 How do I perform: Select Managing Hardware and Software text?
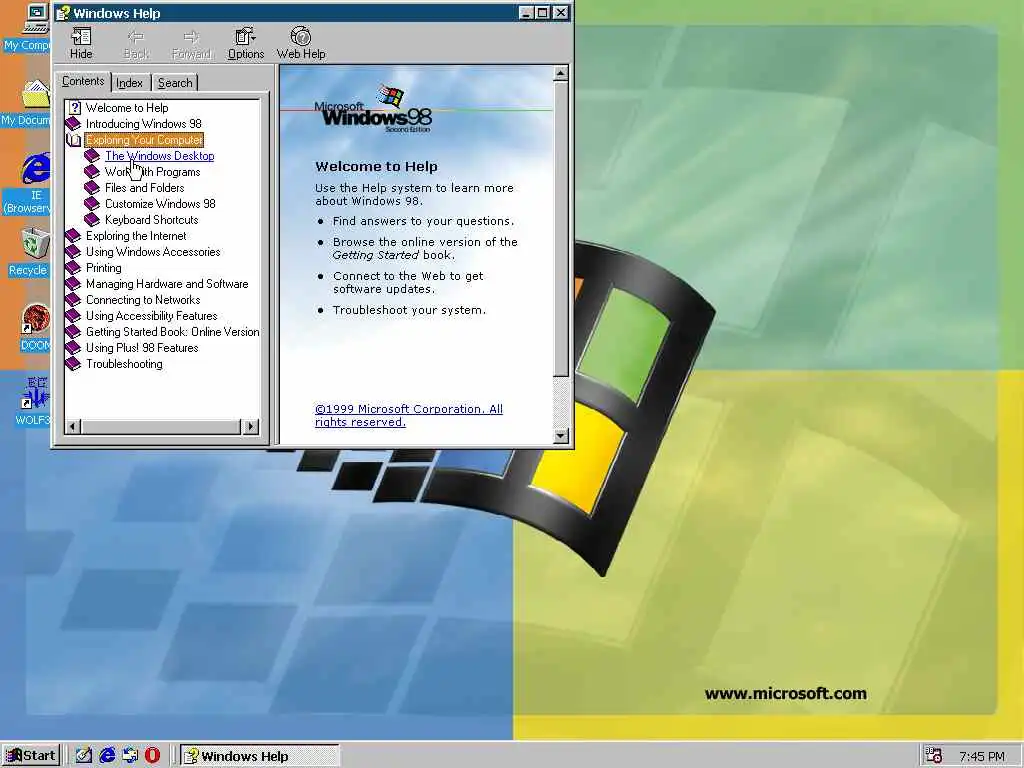tap(167, 283)
